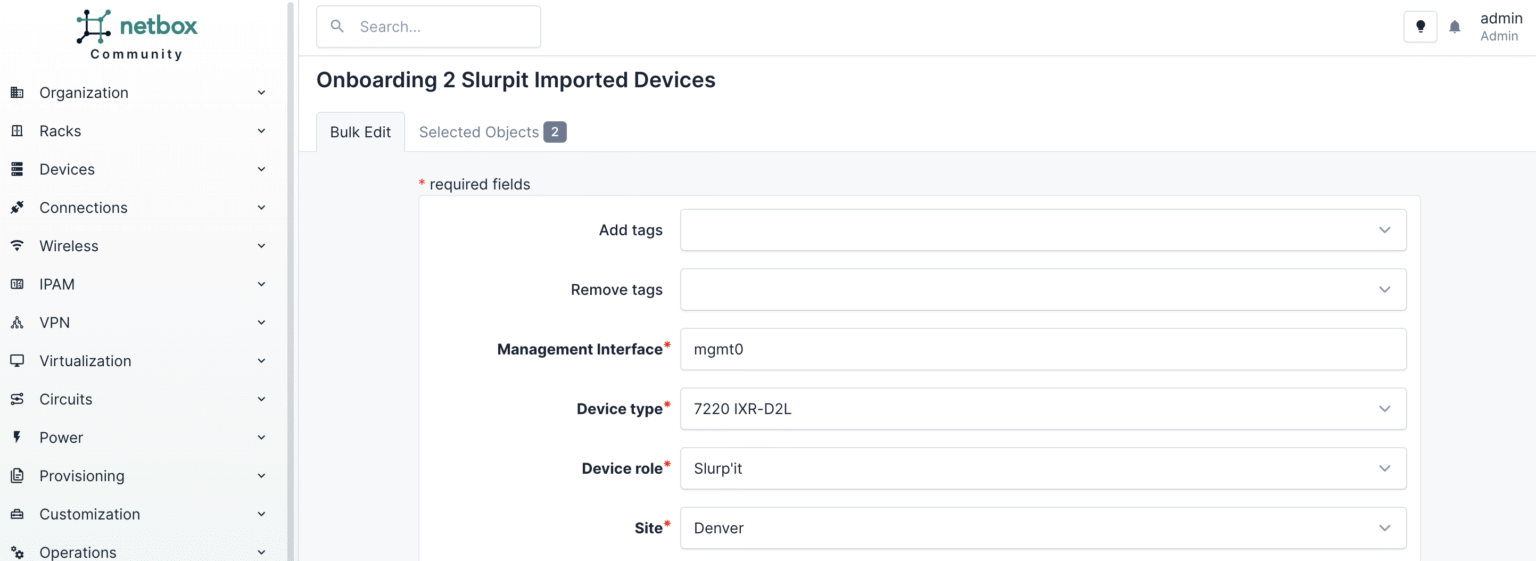Click the Management Interface input field
Viewport: 1536px width, 561px height.
point(1042,349)
